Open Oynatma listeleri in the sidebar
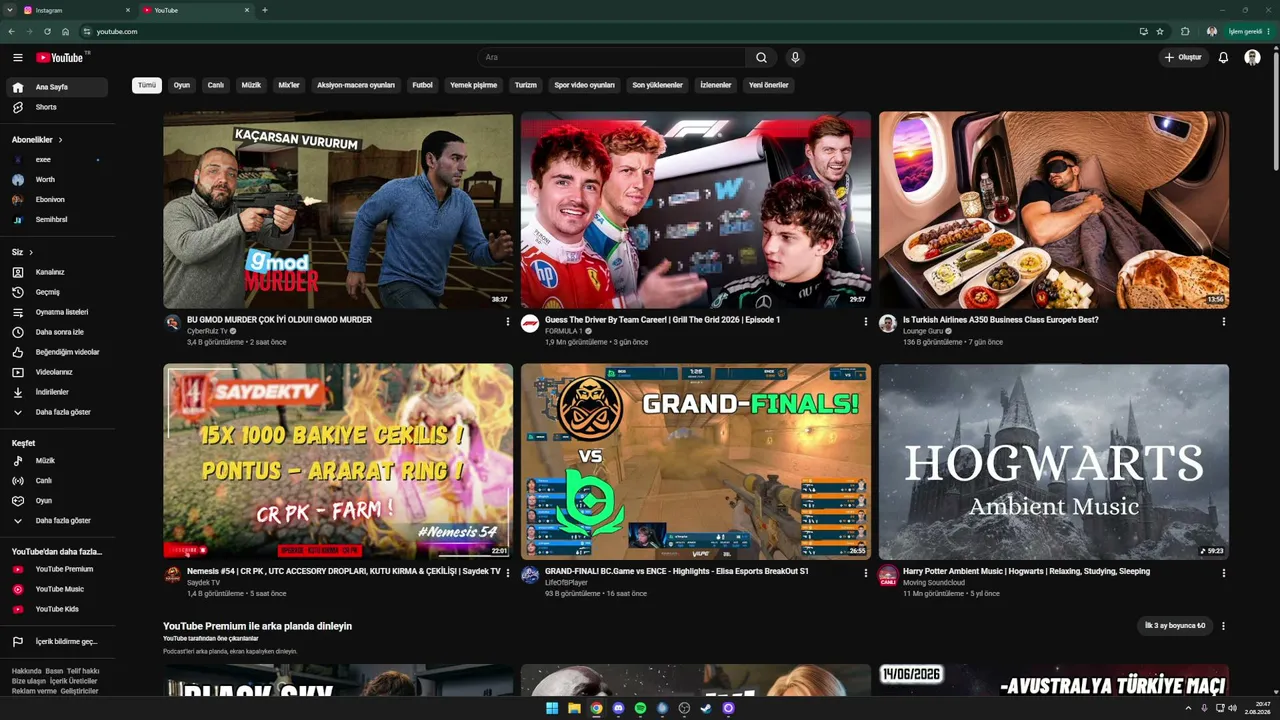This screenshot has width=1280, height=720. [57, 312]
